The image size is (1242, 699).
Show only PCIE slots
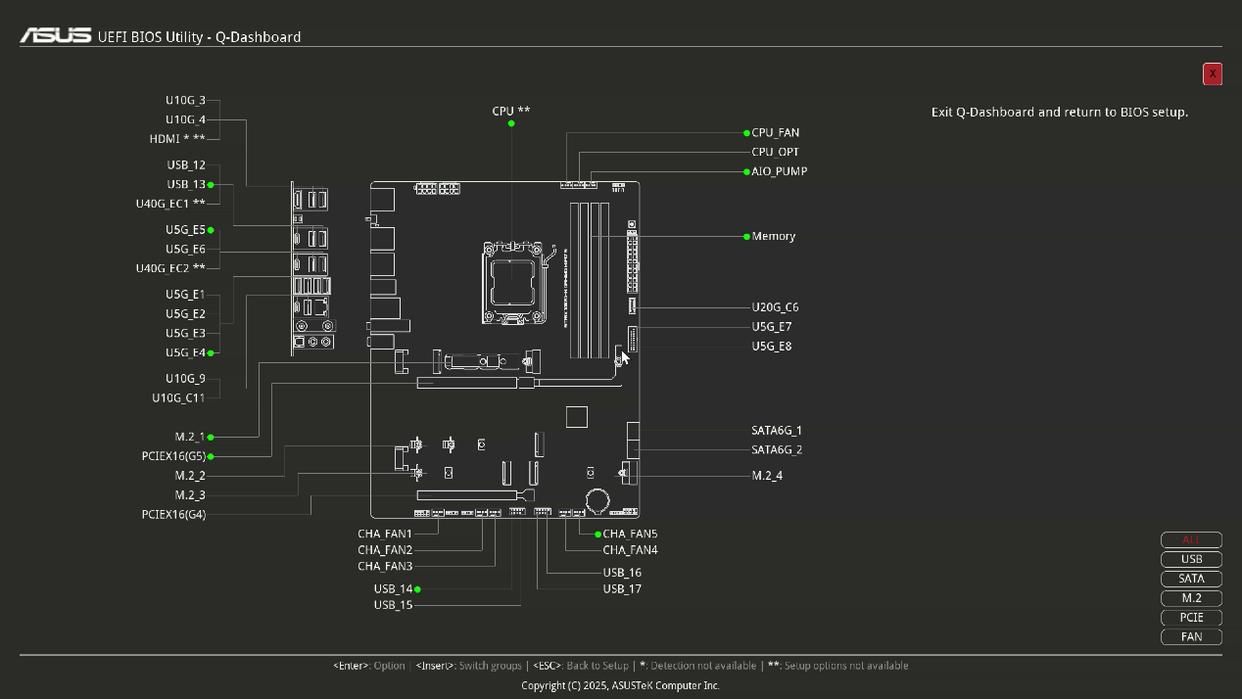coord(1191,617)
